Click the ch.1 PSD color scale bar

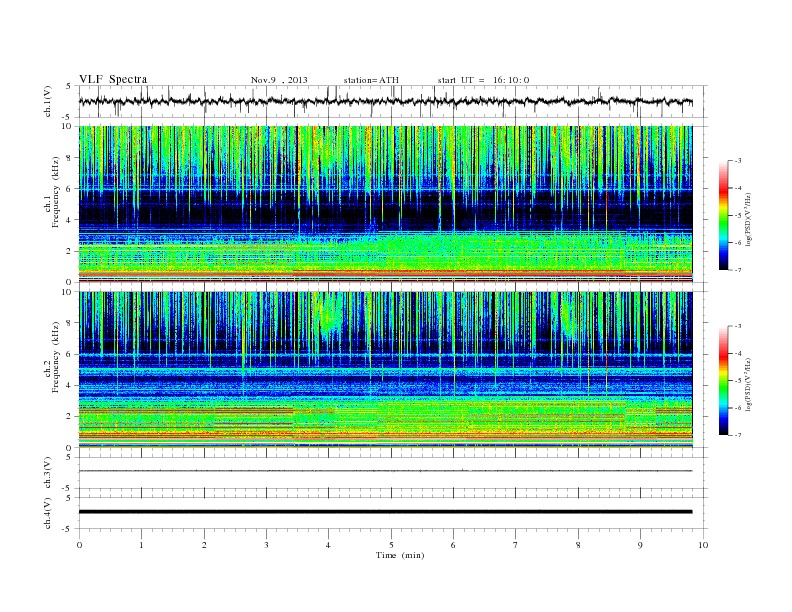(x=723, y=215)
